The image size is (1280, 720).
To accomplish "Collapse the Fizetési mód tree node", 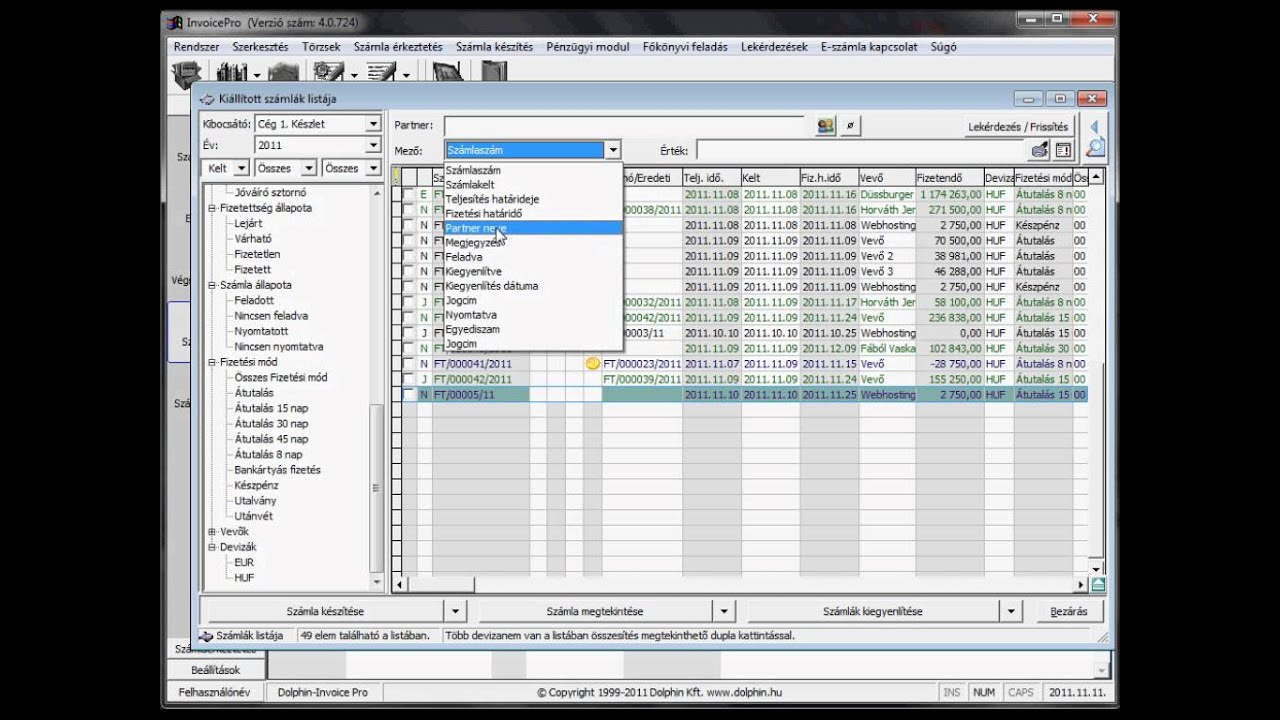I will point(212,362).
